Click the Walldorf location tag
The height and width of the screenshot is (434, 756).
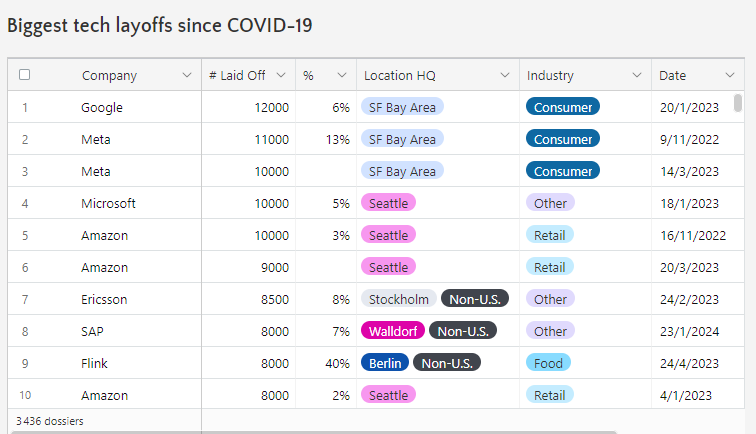click(x=393, y=331)
